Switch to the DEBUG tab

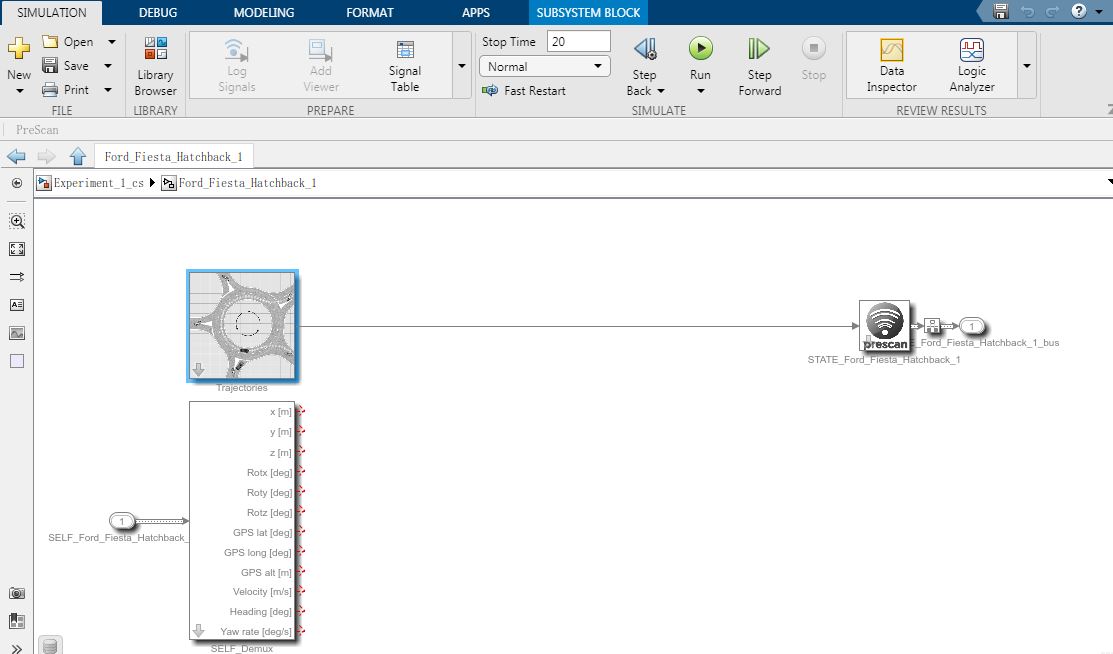pos(158,13)
